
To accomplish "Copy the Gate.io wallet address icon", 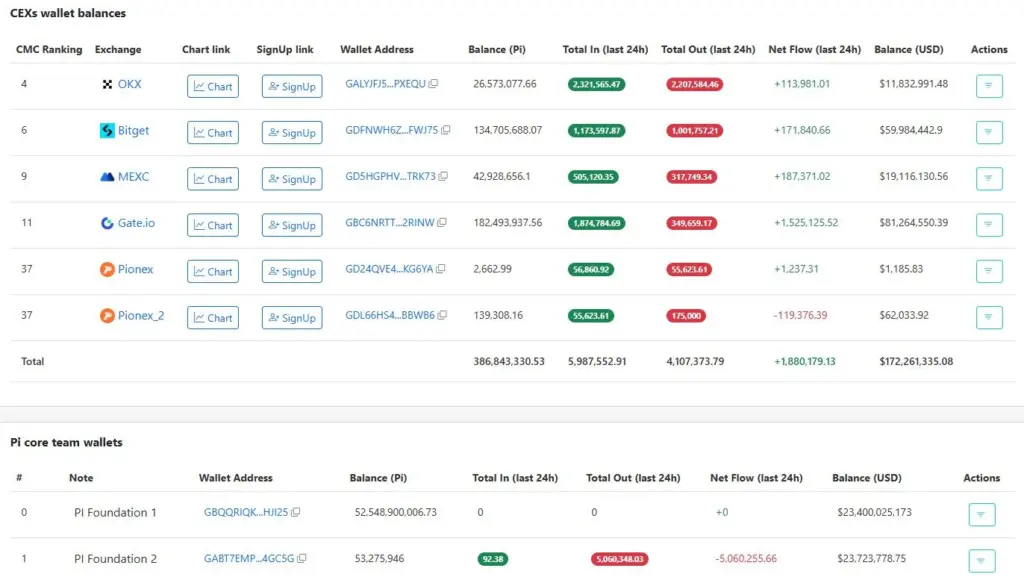I will tap(442, 223).
